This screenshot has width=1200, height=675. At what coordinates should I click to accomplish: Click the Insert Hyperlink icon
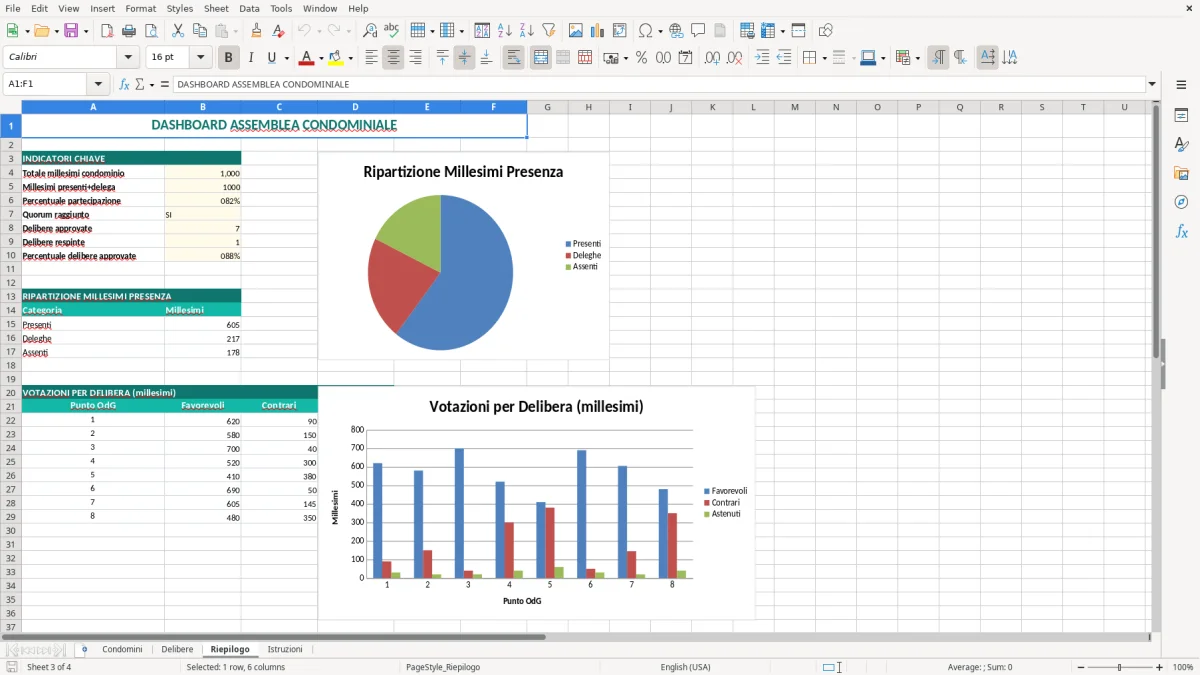click(676, 31)
